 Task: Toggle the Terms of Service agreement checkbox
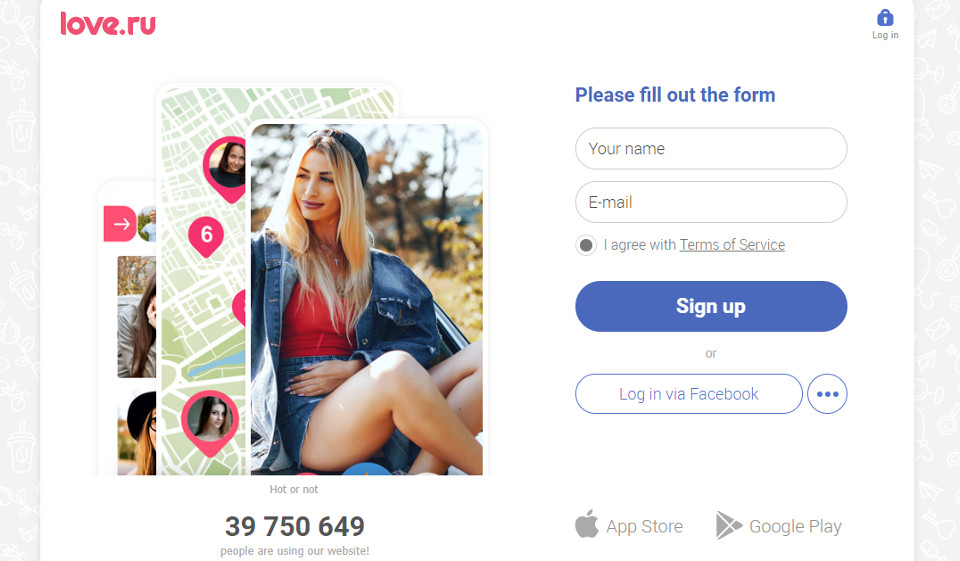point(586,245)
